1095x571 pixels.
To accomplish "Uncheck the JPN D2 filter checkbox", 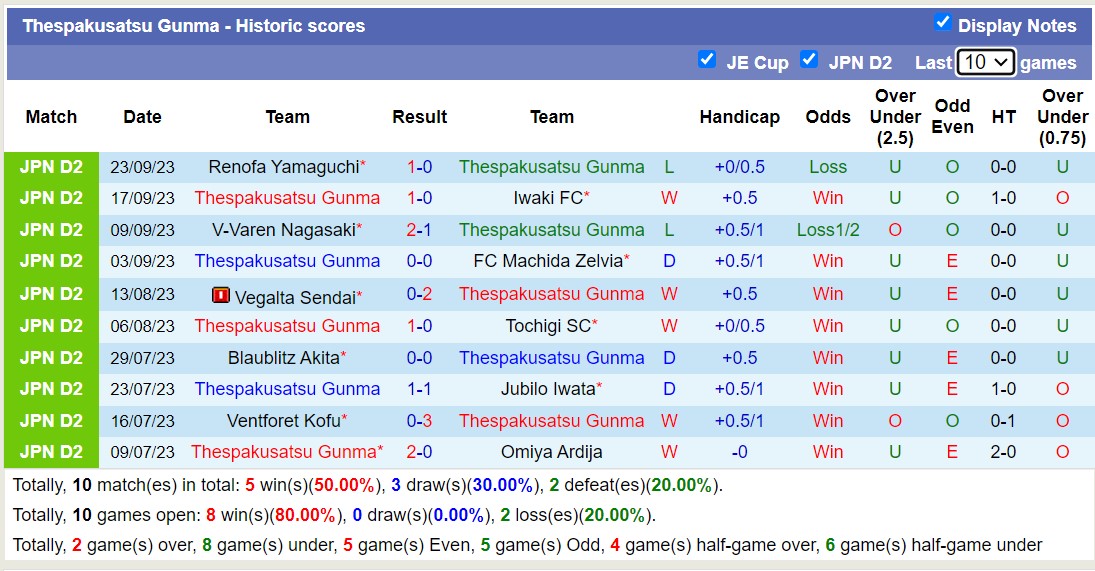I will [x=809, y=59].
